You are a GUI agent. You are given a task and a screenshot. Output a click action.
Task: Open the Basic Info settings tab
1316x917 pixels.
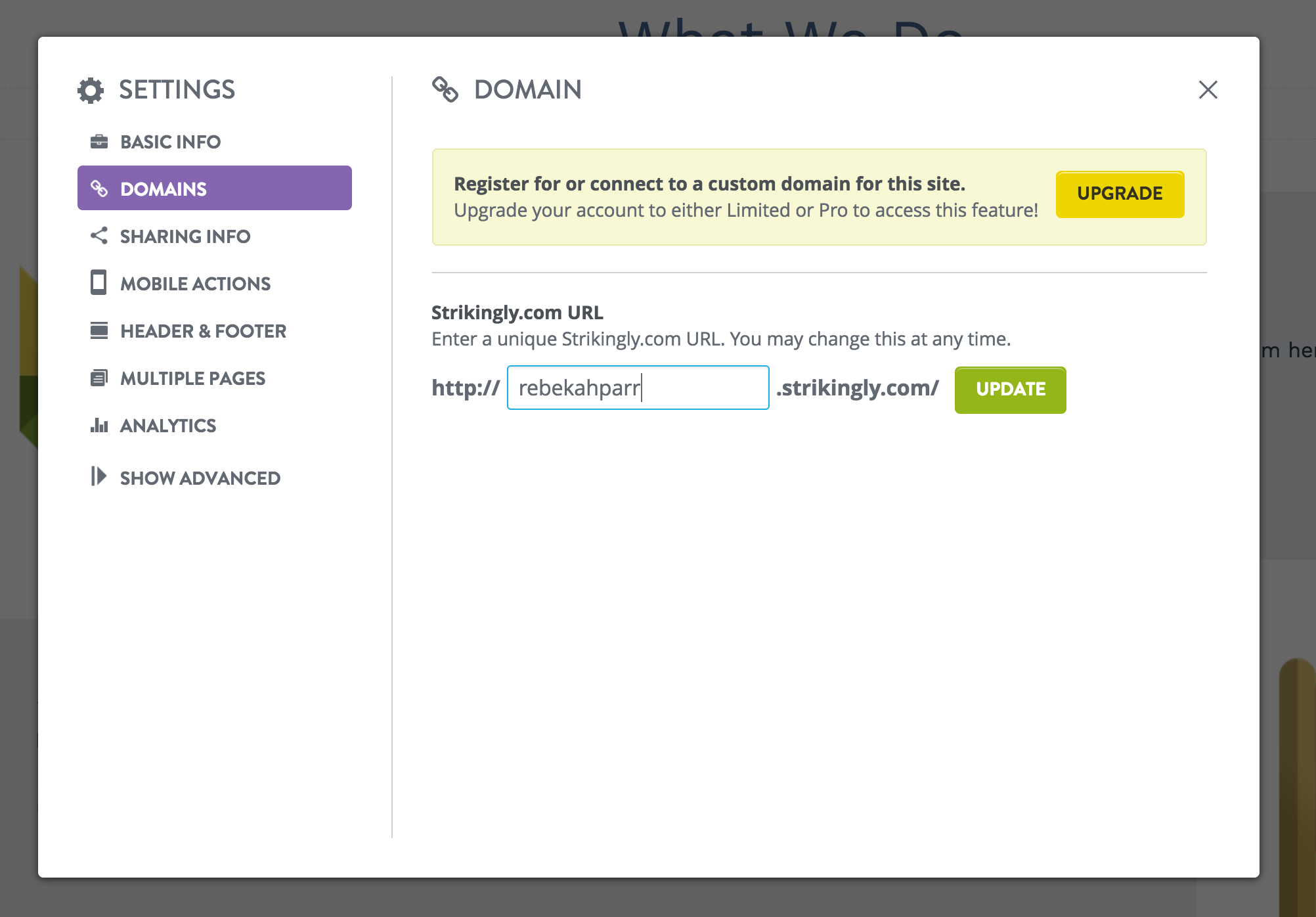coord(214,141)
